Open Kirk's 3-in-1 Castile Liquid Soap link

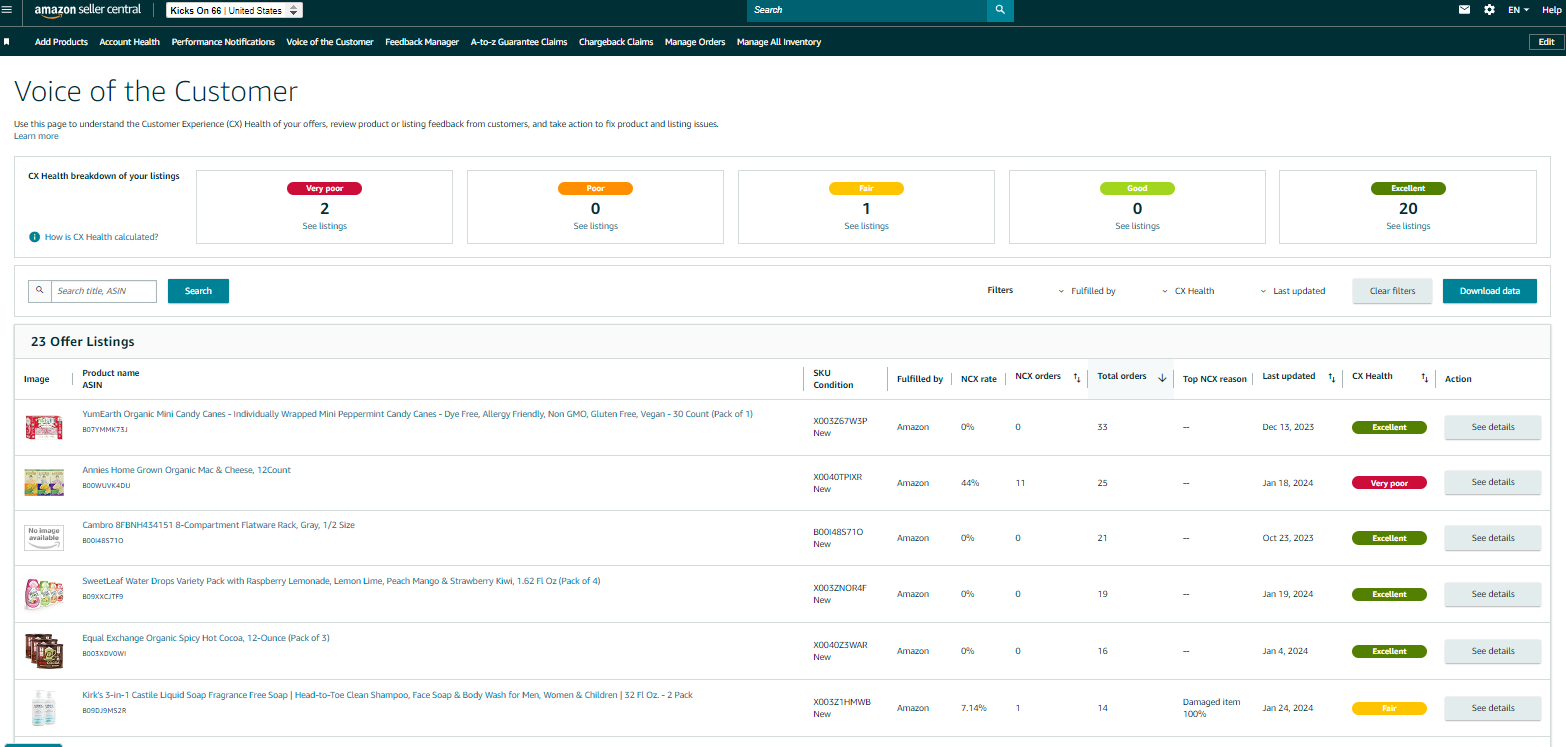click(387, 695)
